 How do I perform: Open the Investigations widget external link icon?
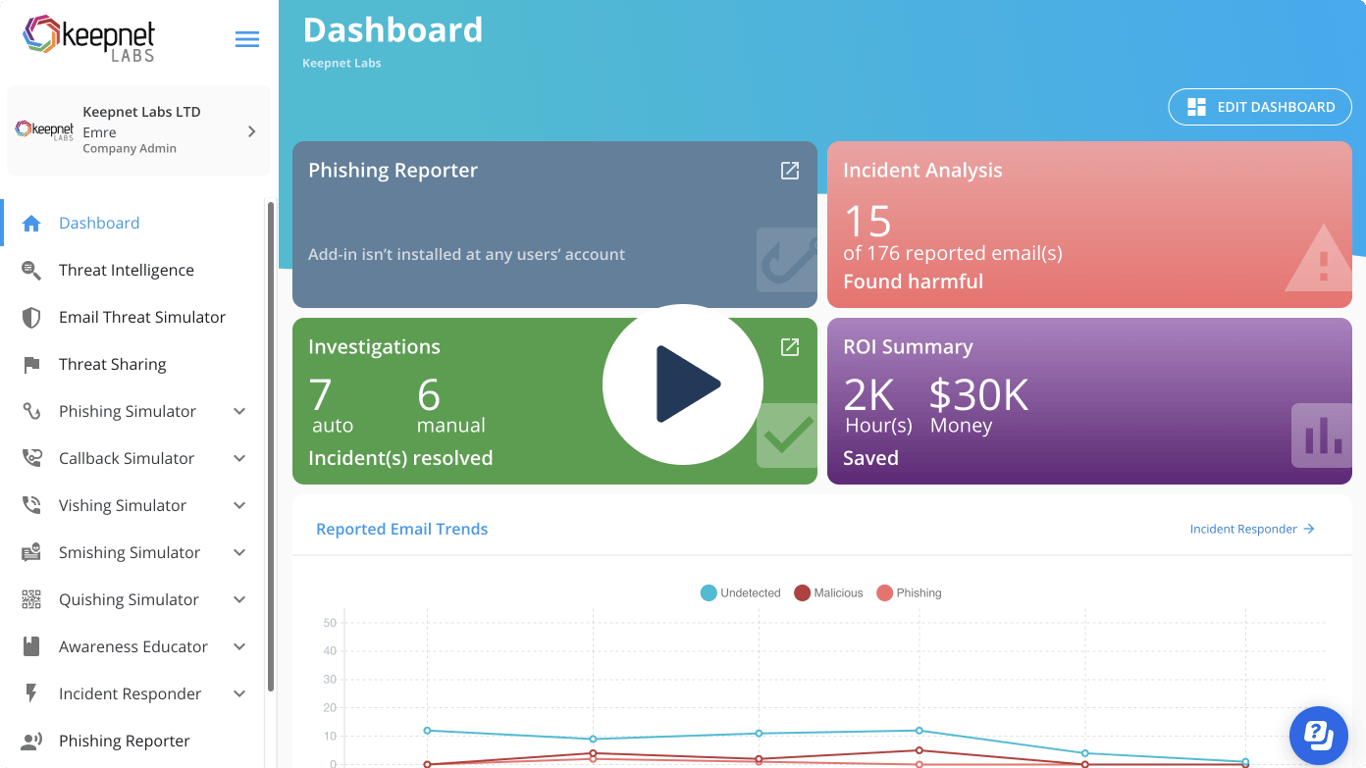pyautogui.click(x=789, y=347)
